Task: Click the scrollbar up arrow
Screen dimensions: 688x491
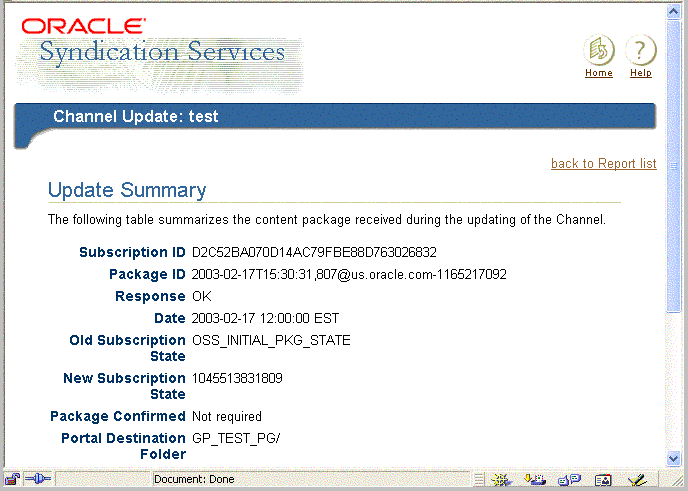Action: pyautogui.click(x=673, y=12)
